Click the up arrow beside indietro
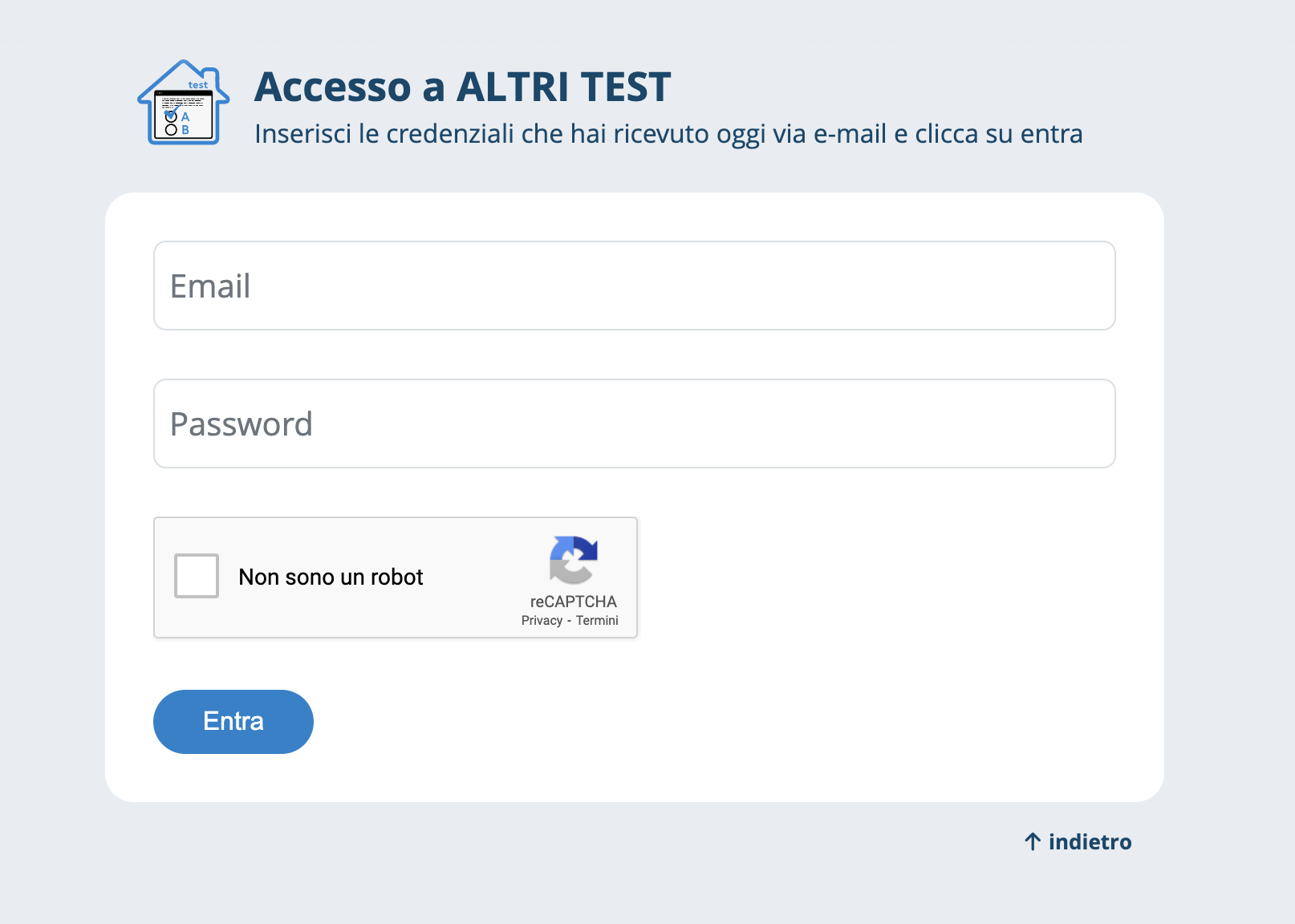This screenshot has width=1295, height=924. 1033,841
